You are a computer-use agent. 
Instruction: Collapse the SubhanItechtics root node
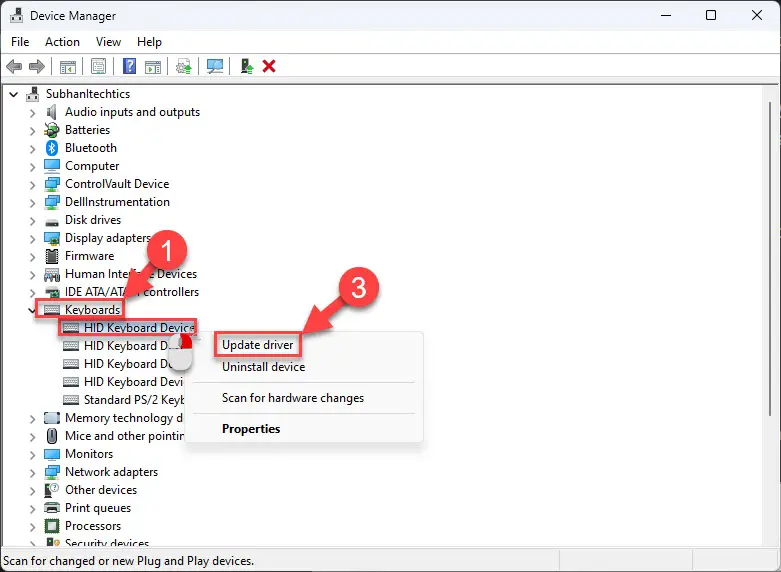coord(13,94)
